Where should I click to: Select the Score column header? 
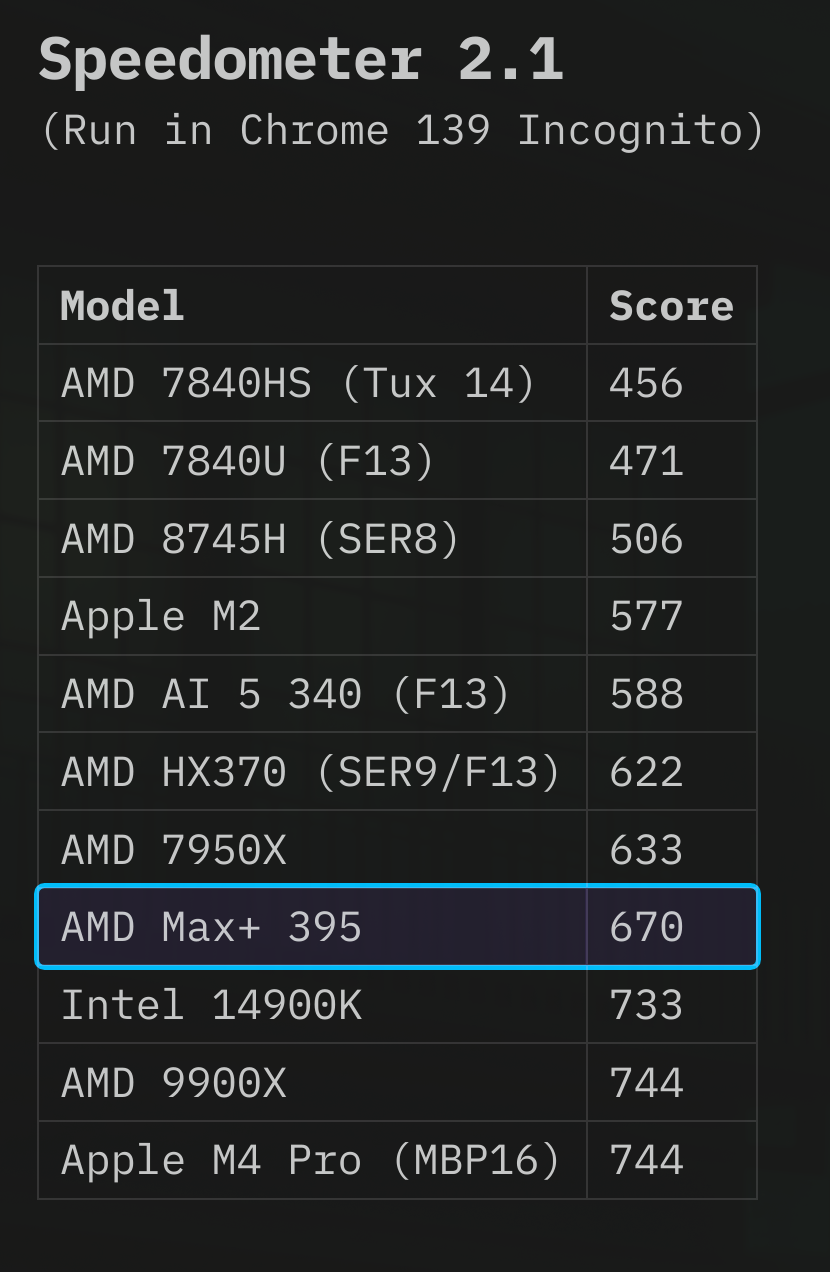(x=672, y=305)
